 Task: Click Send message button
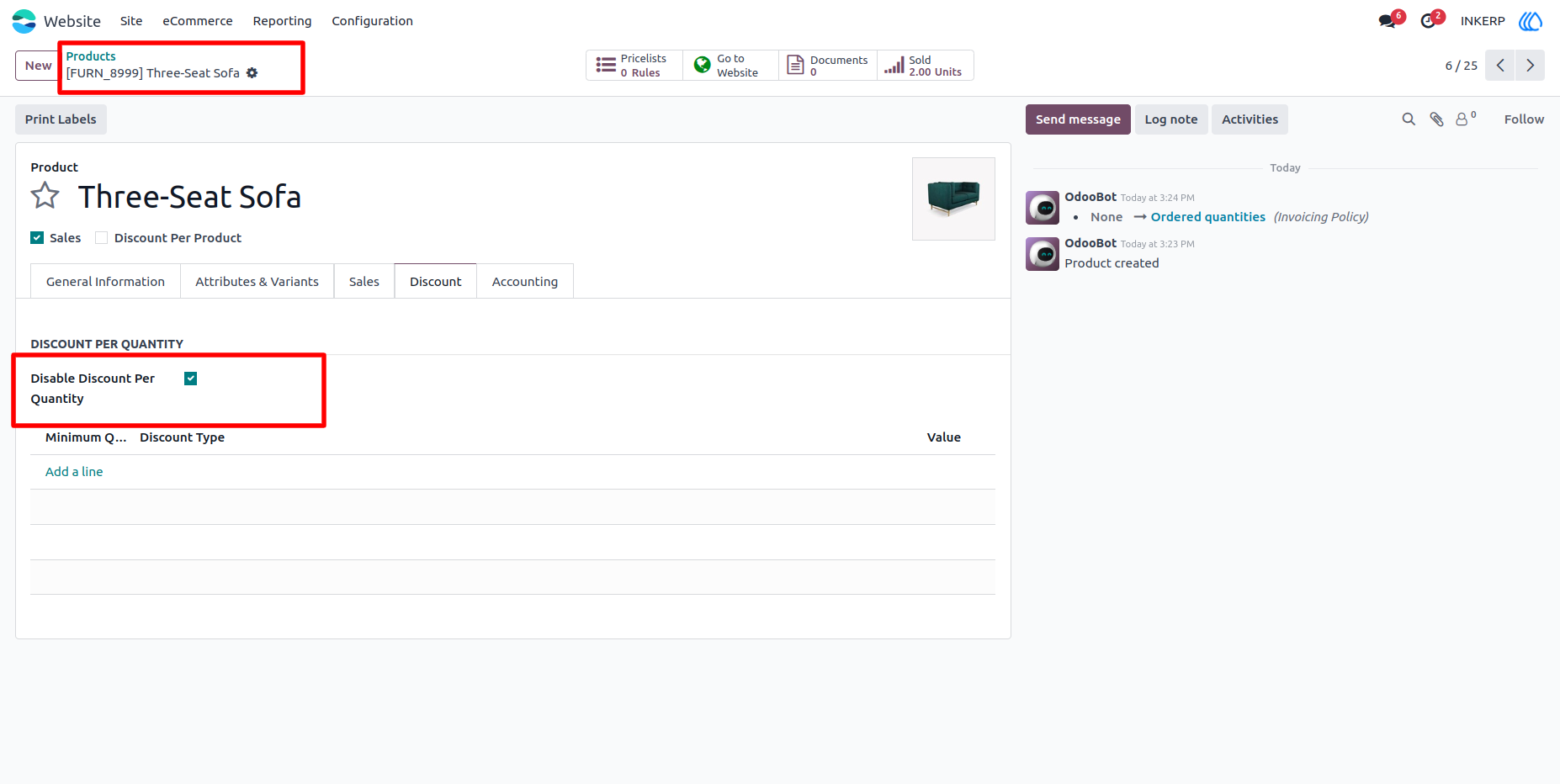coord(1078,119)
